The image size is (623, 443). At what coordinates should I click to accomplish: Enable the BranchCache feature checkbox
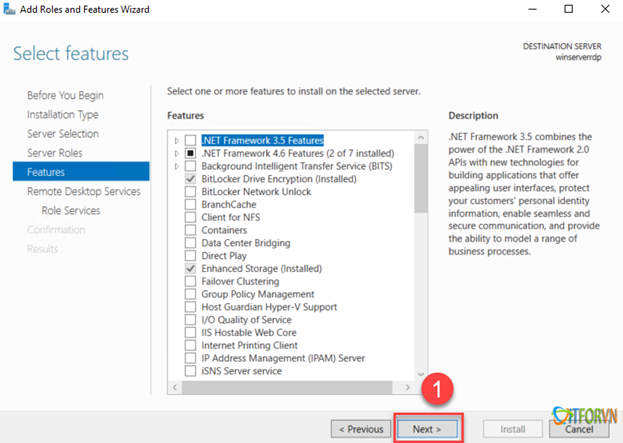(190, 204)
